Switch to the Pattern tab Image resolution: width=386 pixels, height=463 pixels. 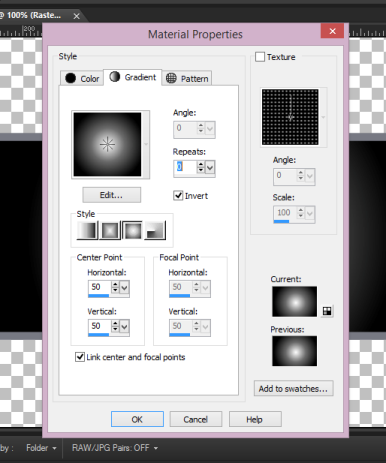click(x=187, y=79)
